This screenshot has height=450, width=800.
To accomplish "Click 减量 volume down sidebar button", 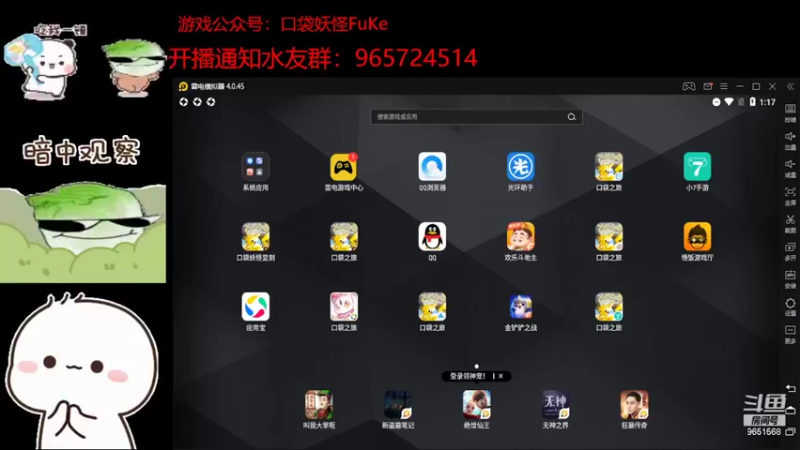I will pos(790,168).
